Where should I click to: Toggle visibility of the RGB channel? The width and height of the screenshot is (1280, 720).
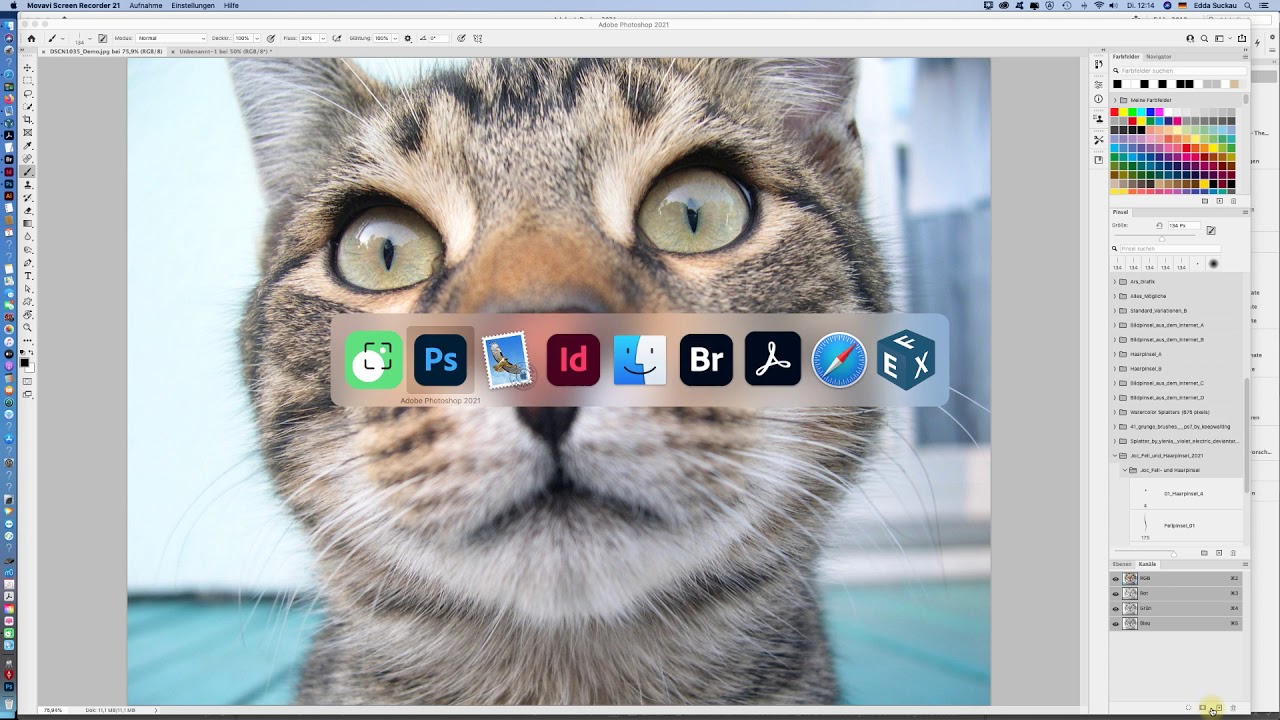(x=1116, y=578)
